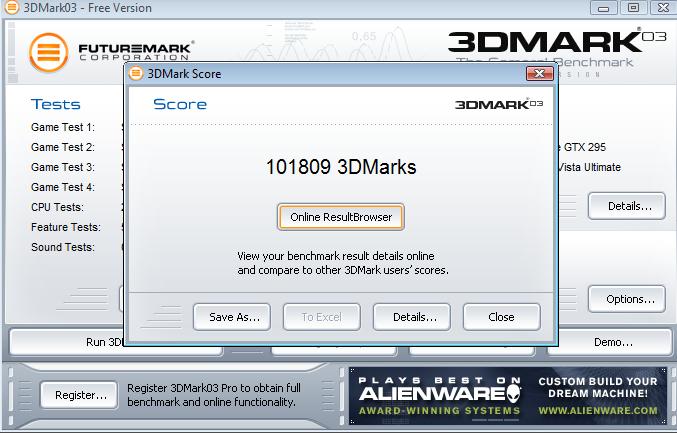Viewport: 677px width, 433px height.
Task: Click Register 3DMark03 Pro description text
Action: click(x=214, y=395)
